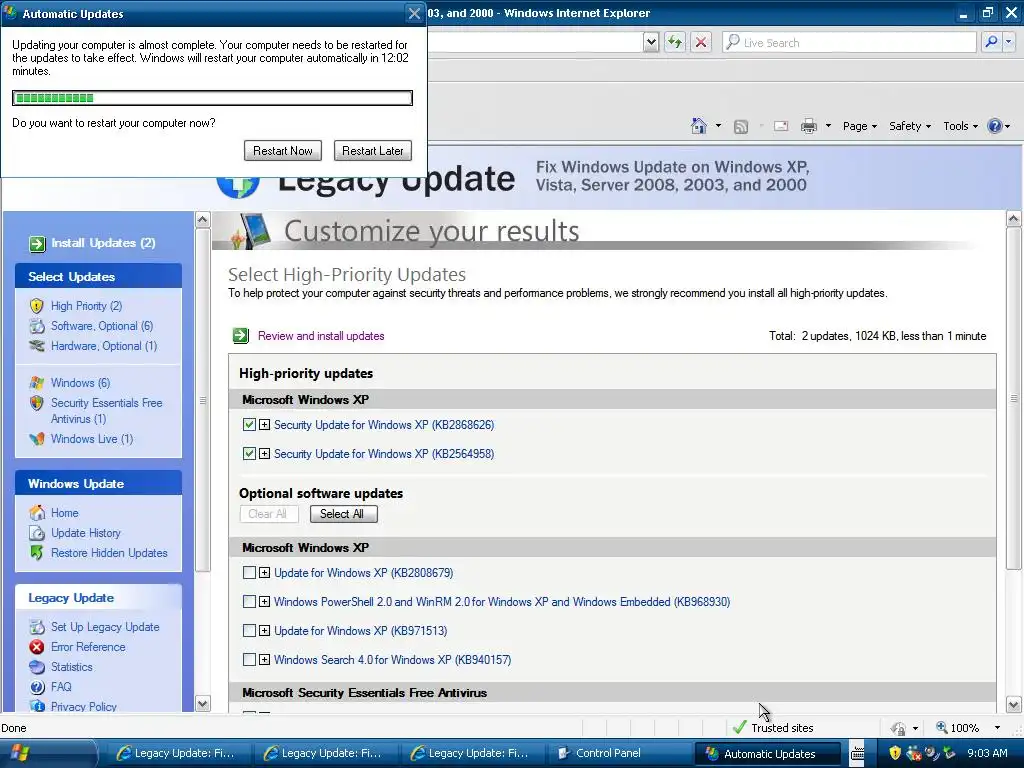Click the sidebar scrollbar down arrow
Image resolution: width=1024 pixels, height=768 pixels.
[x=202, y=703]
